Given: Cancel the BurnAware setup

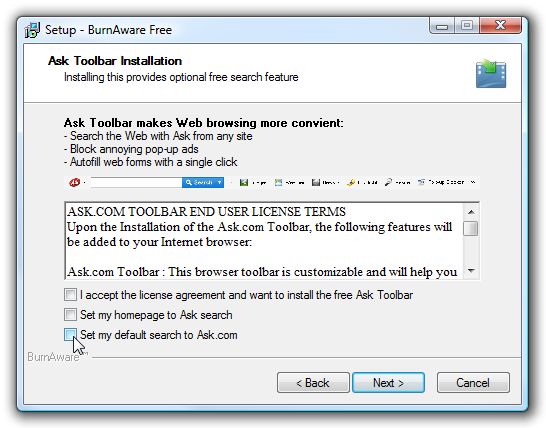Looking at the screenshot, I should pos(473,383).
